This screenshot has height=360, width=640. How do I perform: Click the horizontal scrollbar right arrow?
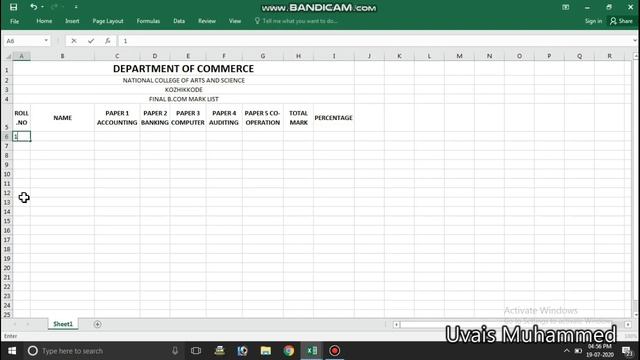(628, 324)
